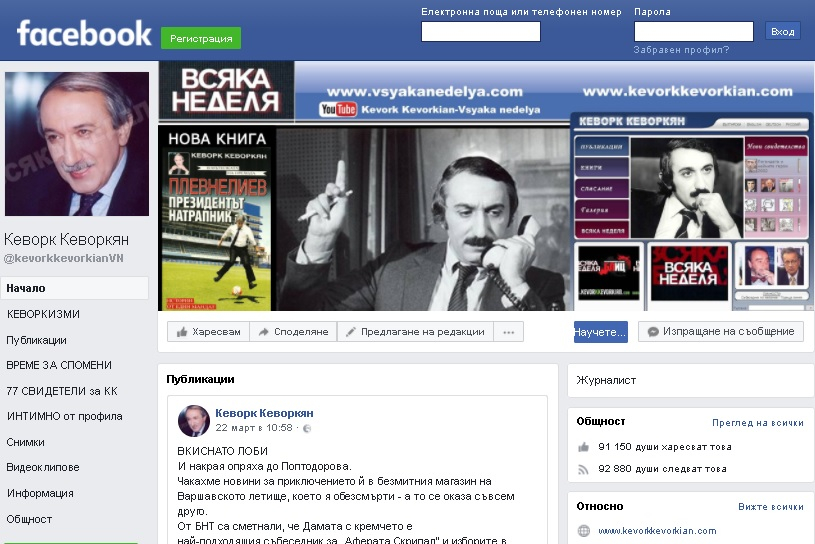Open the Информация sidebar tab

(40, 493)
